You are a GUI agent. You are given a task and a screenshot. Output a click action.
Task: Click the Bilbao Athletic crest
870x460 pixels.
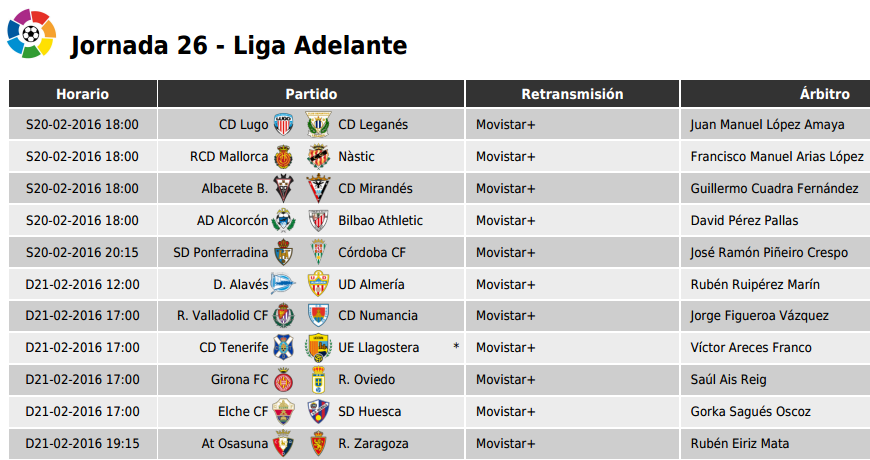pyautogui.click(x=318, y=220)
